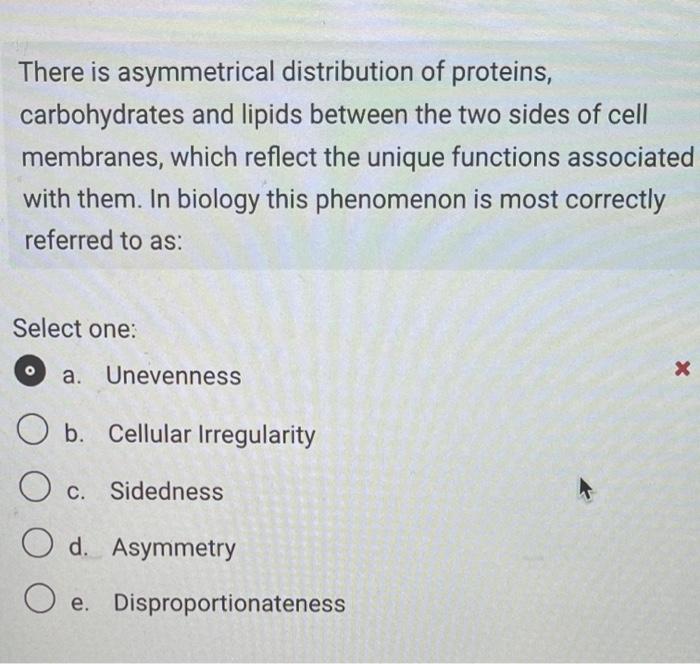Click option letter 'e.' label
This screenshot has width=700, height=664.
[80, 603]
